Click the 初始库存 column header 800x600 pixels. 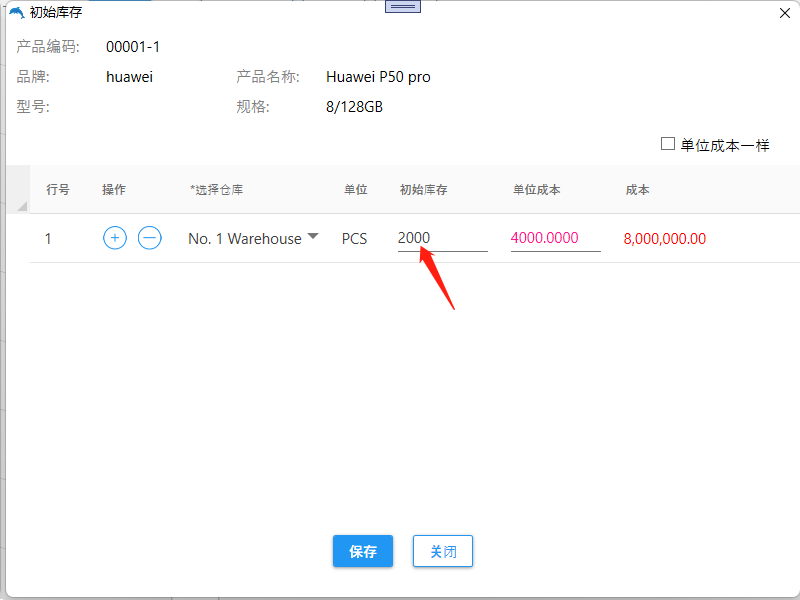tap(423, 190)
